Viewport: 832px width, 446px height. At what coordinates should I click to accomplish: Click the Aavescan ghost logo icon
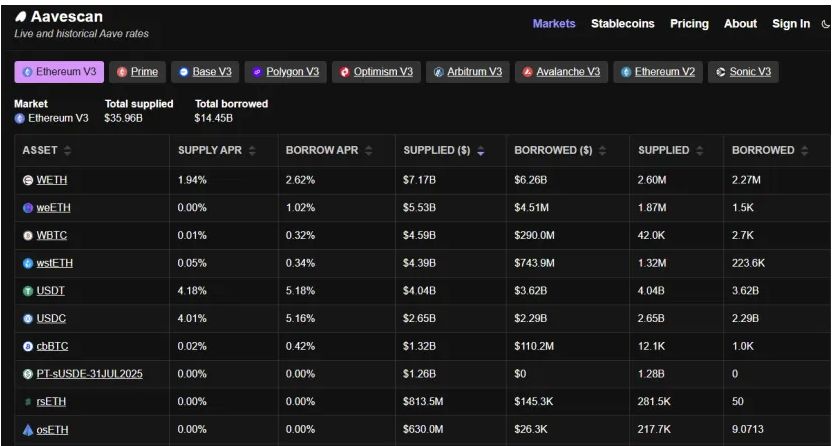click(x=21, y=17)
